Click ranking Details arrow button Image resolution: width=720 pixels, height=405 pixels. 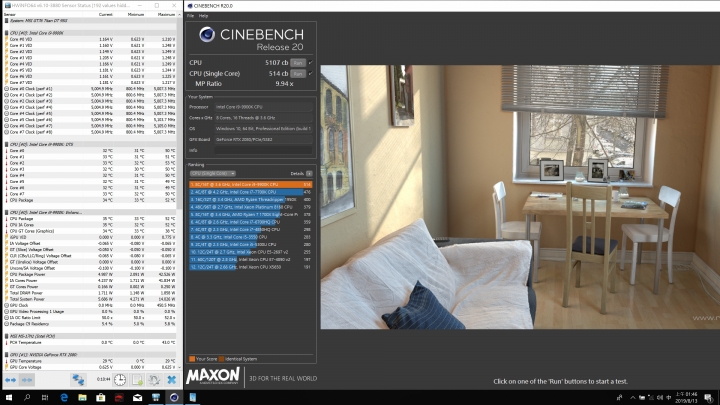tap(309, 174)
